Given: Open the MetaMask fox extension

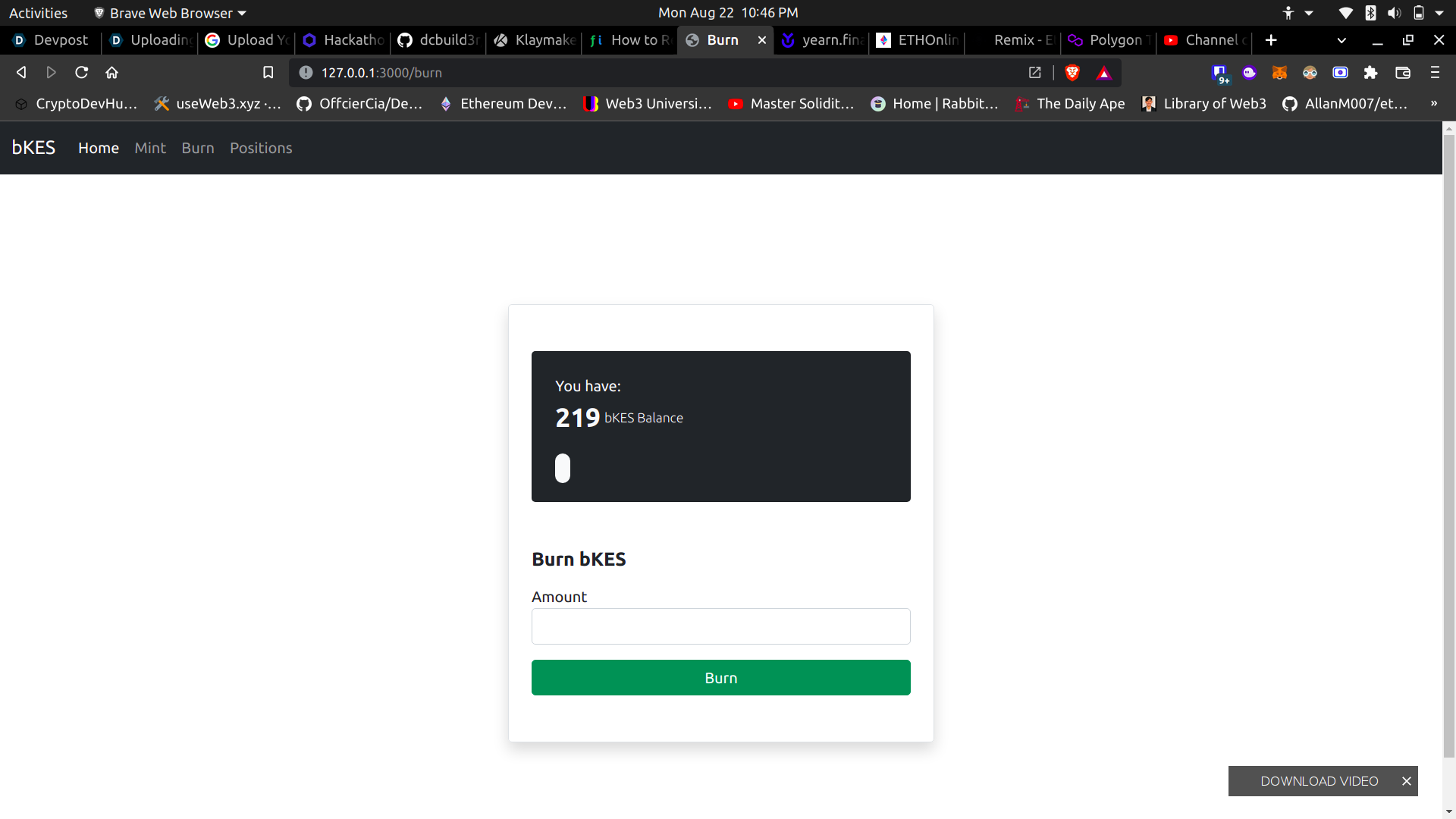Looking at the screenshot, I should [1279, 73].
